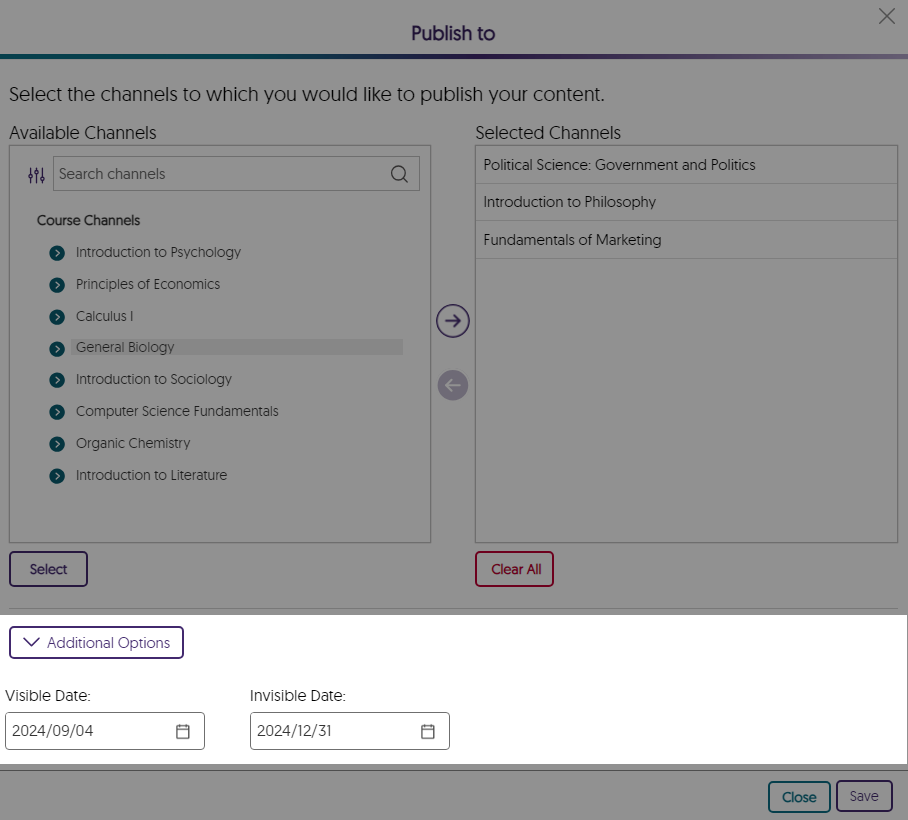This screenshot has width=908, height=820.
Task: Click the right arrow to add a channel
Action: 452,320
